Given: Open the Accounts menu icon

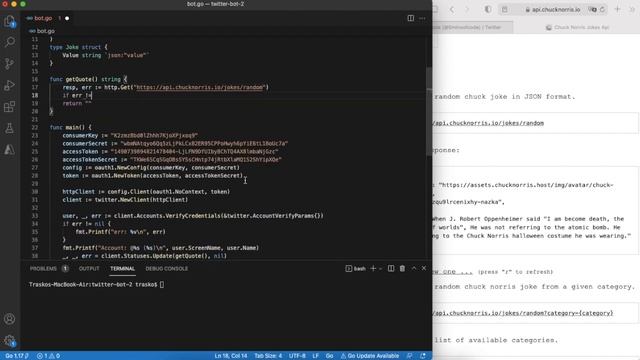Looking at the screenshot, I should pos(9,319).
